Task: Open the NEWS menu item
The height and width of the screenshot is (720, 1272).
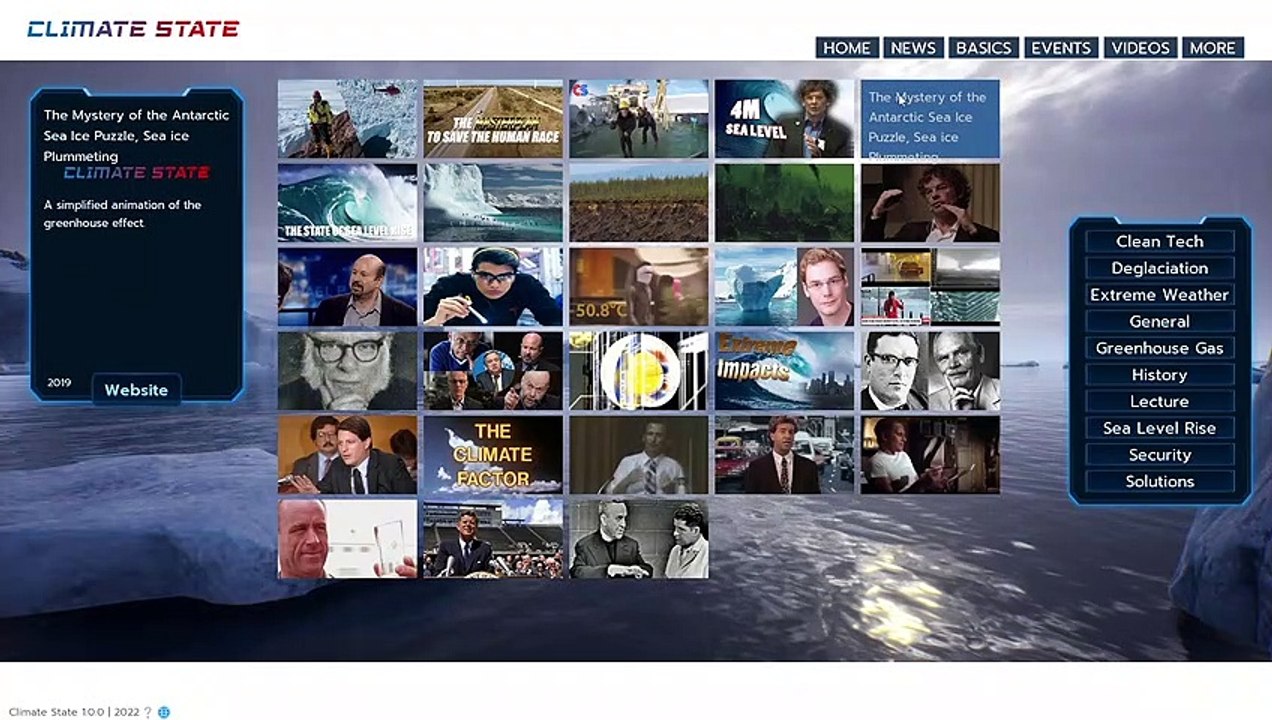Action: [913, 48]
